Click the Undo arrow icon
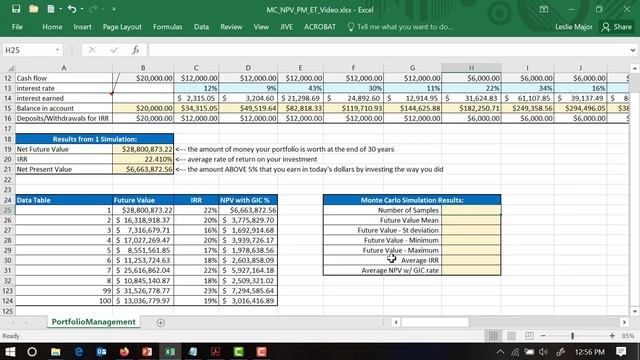The width and height of the screenshot is (640, 360). pos(72,9)
